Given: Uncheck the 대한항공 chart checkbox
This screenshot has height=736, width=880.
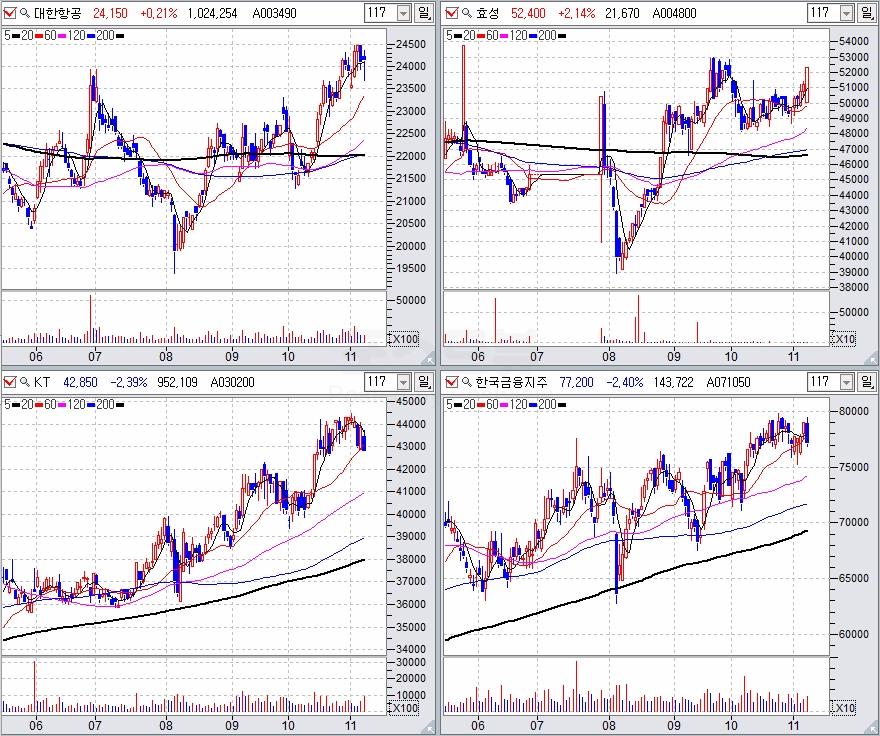Looking at the screenshot, I should coord(10,13).
